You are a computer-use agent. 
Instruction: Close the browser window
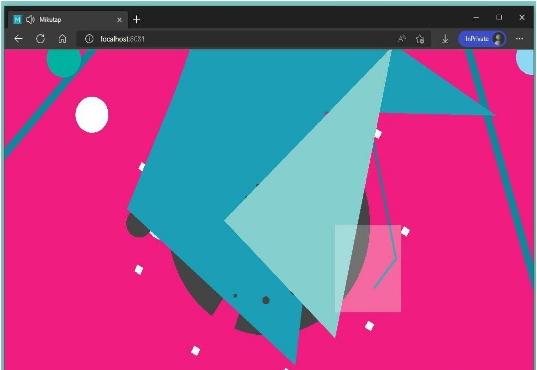coord(522,17)
